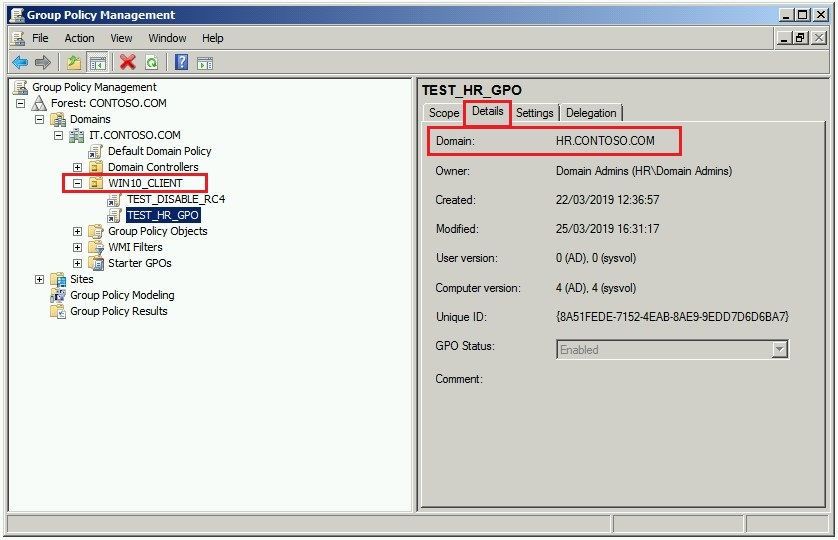Click the TEST_HR_GPO link icon in tree
The width and height of the screenshot is (838, 540).
114,215
